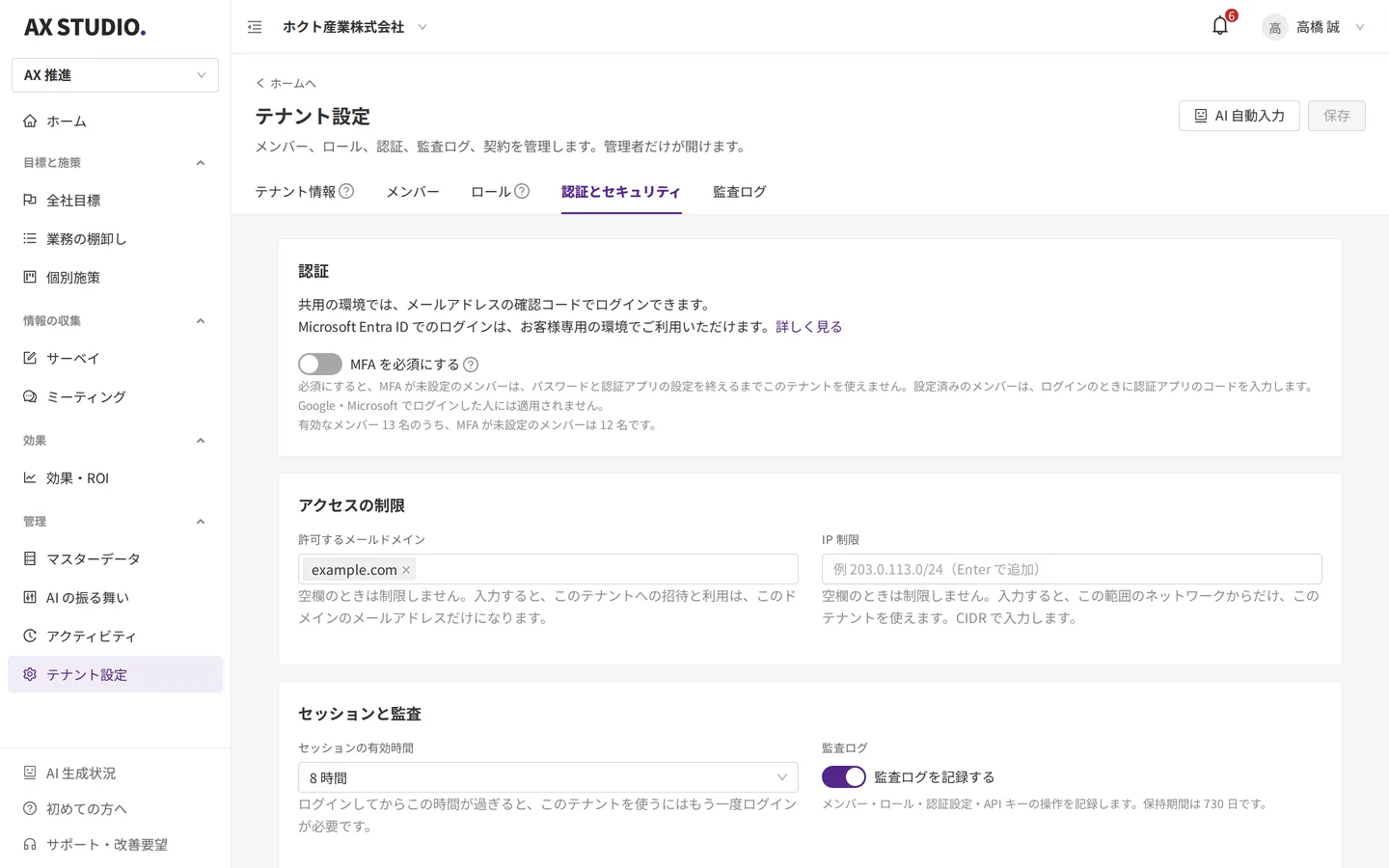Turn off 監査ログを記録する switch

click(x=844, y=776)
